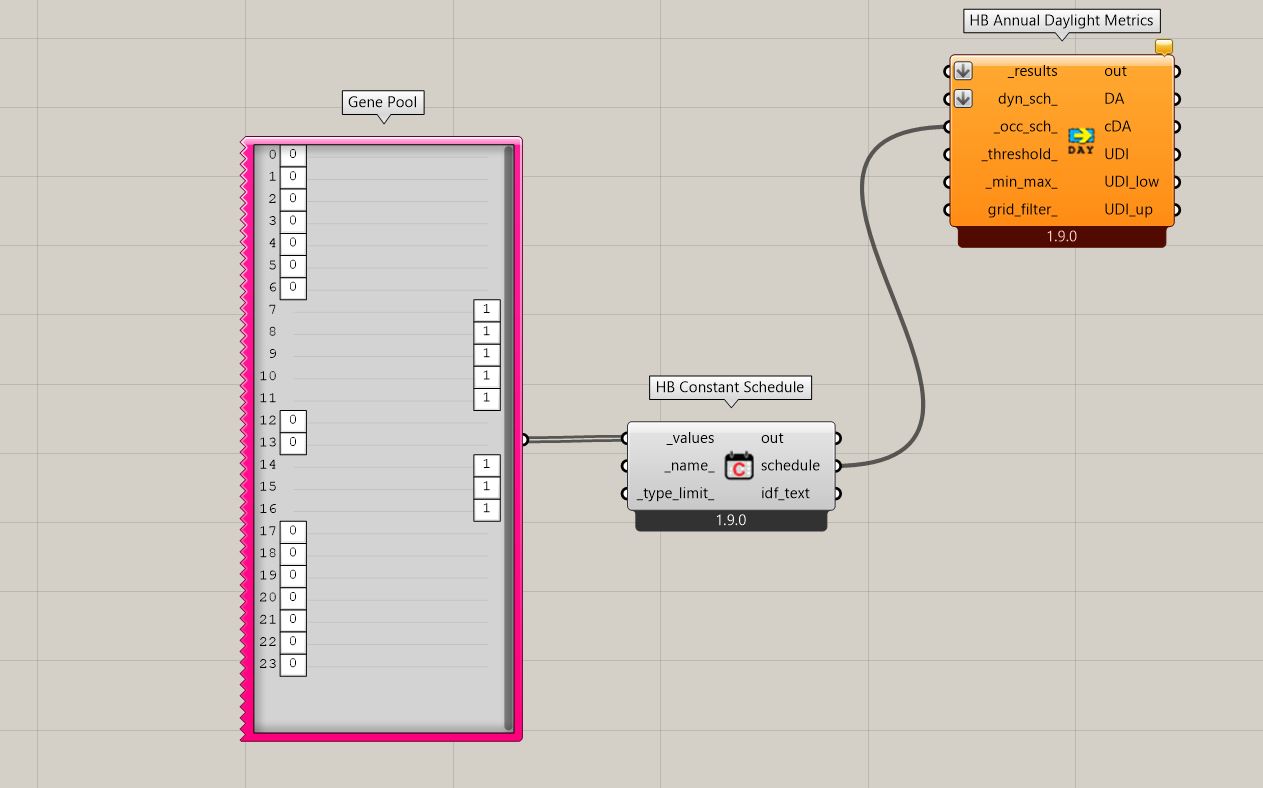Click the HB Annual Daylight Metrics DAY icon
Image resolution: width=1263 pixels, height=788 pixels.
point(1081,140)
